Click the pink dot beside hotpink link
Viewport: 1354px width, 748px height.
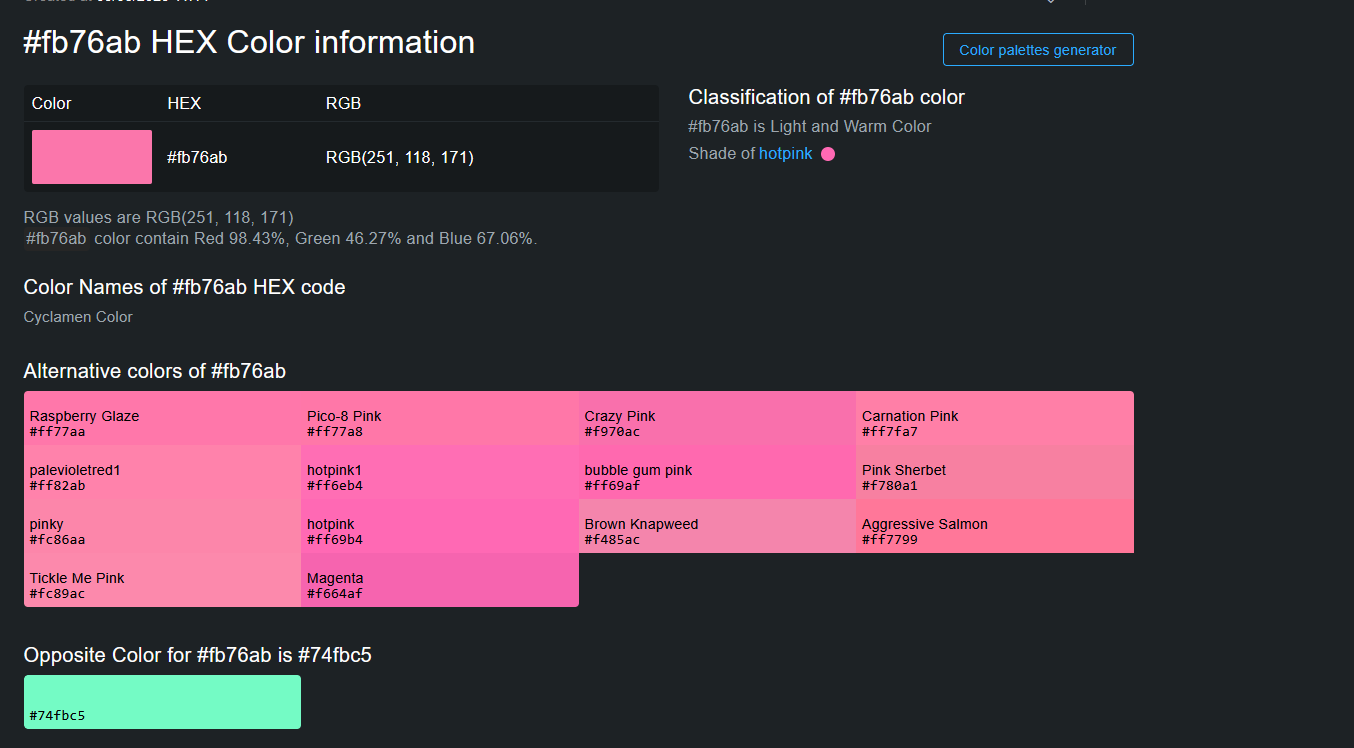(x=828, y=154)
